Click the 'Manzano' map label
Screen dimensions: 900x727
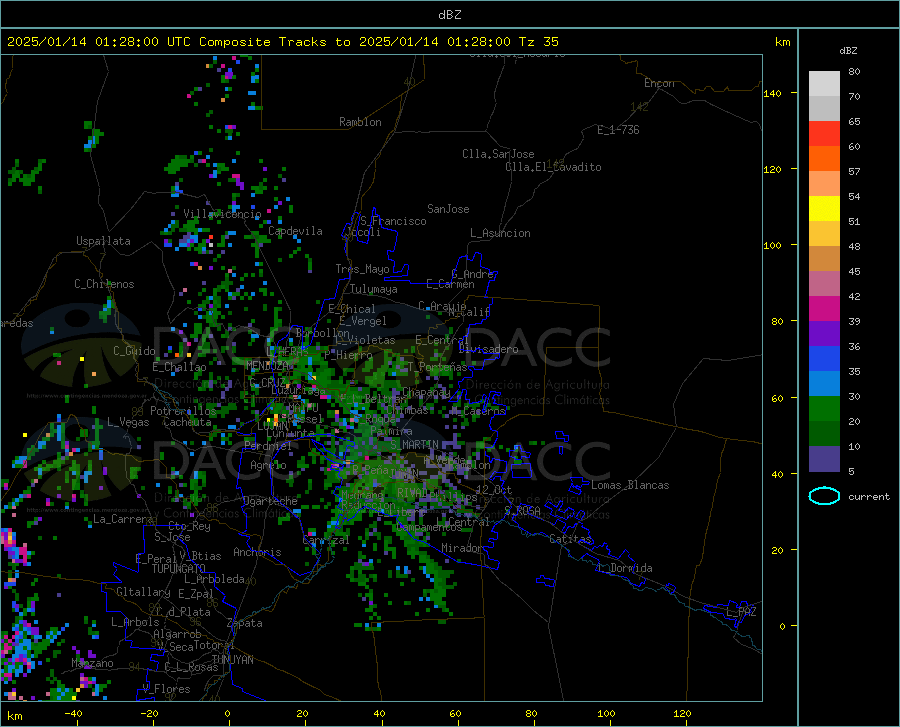point(92,663)
